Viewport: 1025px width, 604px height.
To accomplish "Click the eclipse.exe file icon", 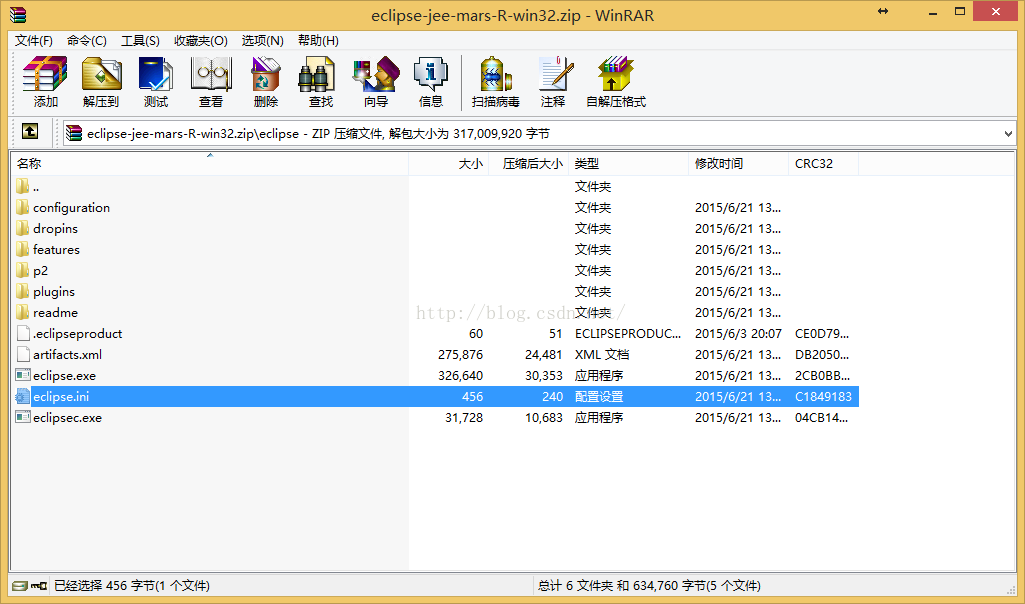I will click(x=23, y=375).
